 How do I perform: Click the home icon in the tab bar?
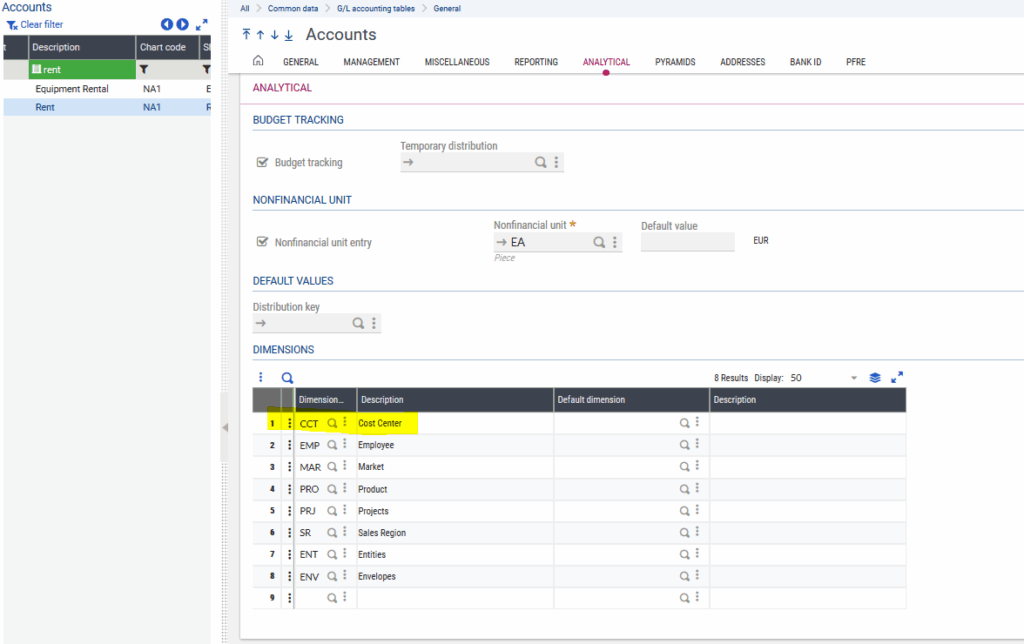[258, 61]
